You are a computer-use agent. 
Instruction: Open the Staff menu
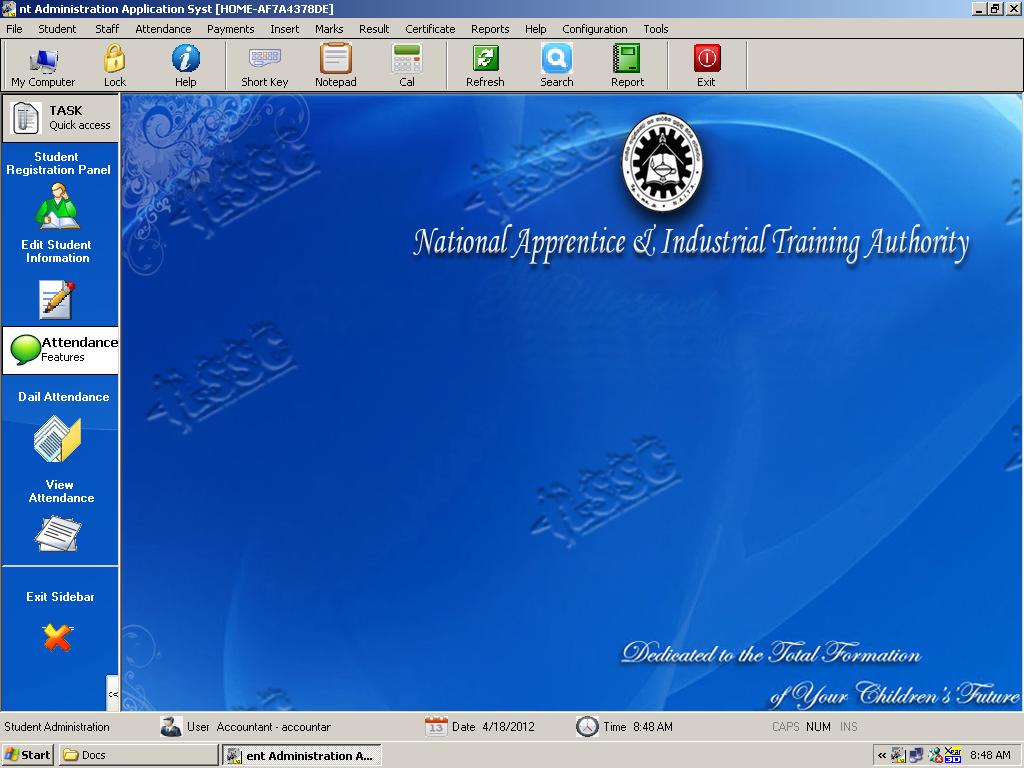[x=106, y=29]
